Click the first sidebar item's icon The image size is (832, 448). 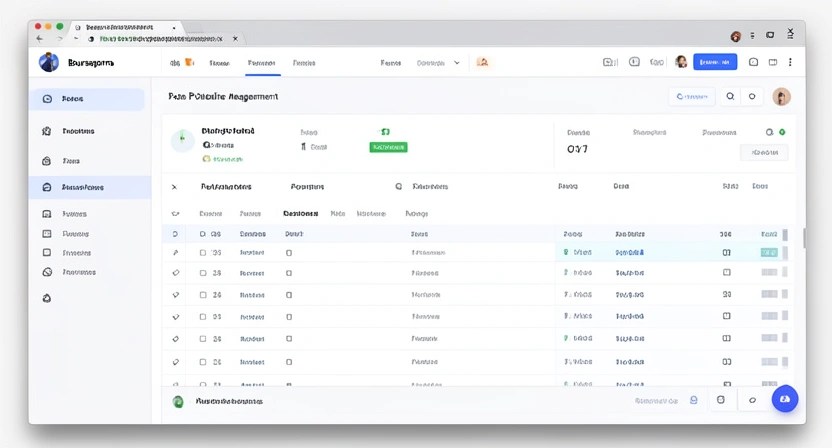tap(47, 99)
